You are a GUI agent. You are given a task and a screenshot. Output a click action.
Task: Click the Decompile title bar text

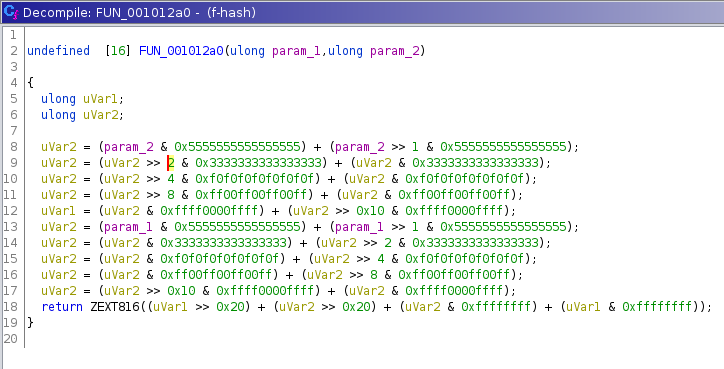click(139, 12)
